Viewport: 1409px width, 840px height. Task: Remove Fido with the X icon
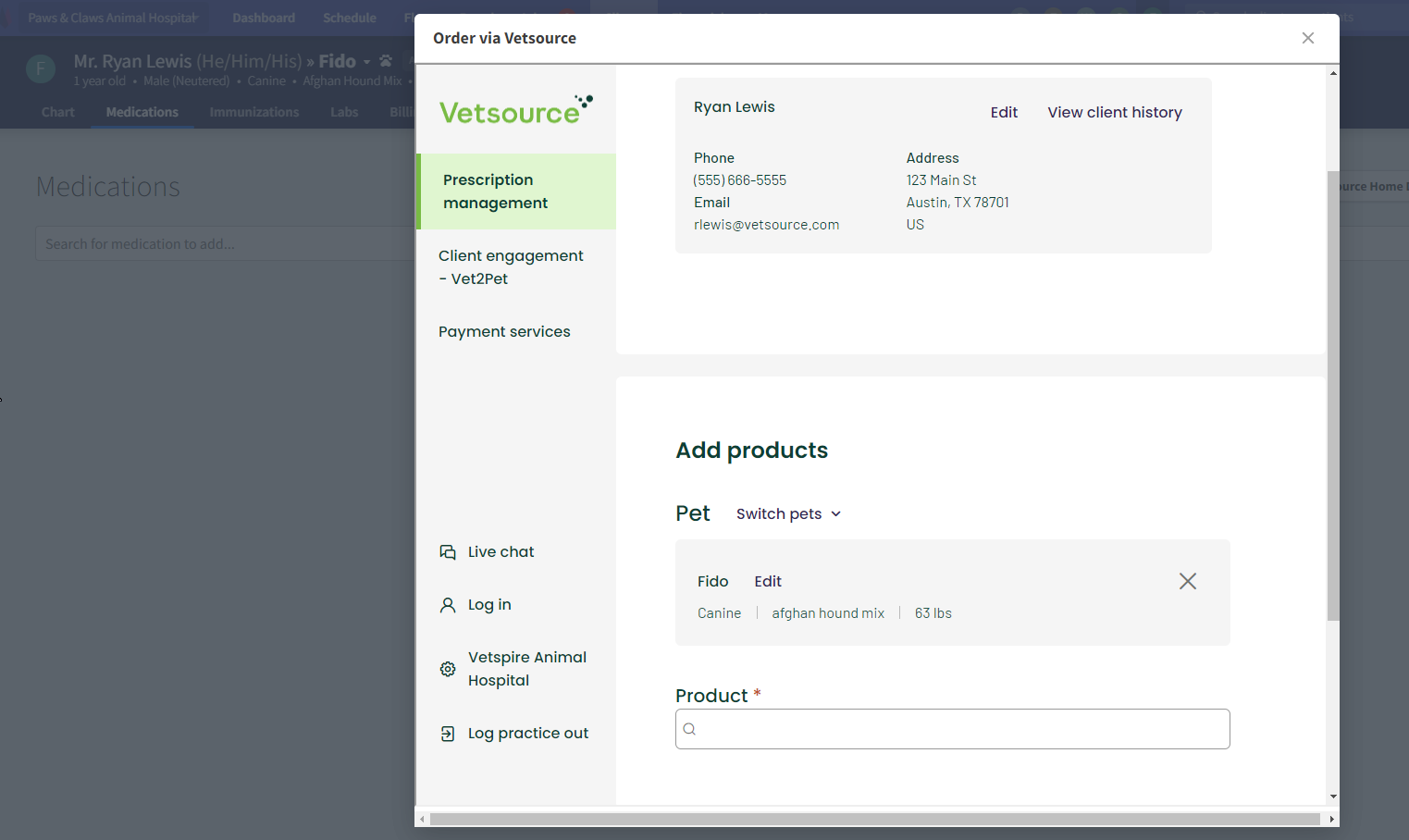[1188, 581]
